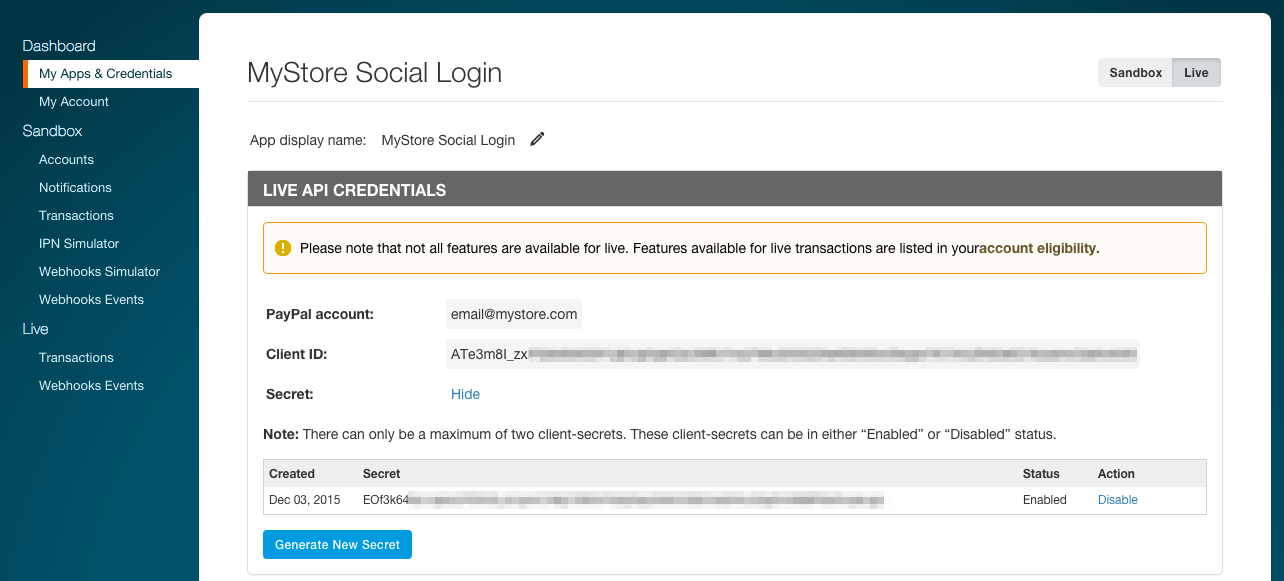Open Sandbox Accounts page
The image size is (1284, 581).
pos(66,160)
